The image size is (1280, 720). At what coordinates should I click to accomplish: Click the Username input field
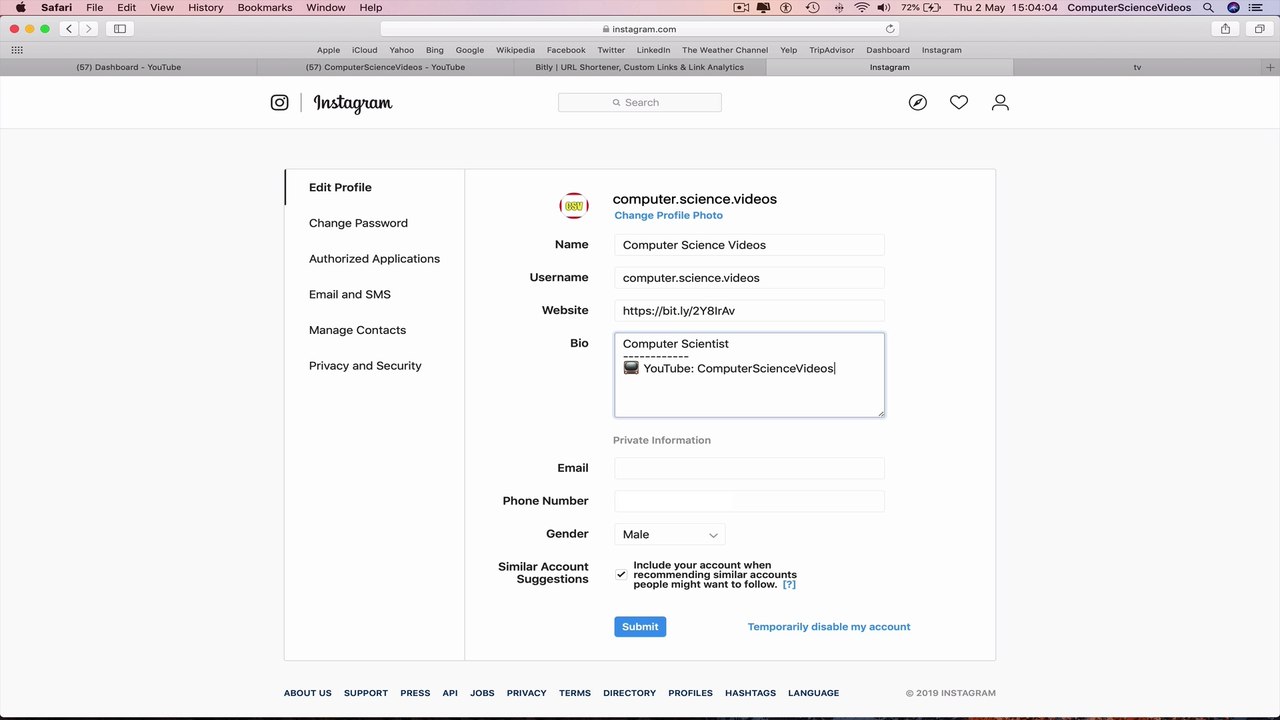pyautogui.click(x=749, y=278)
